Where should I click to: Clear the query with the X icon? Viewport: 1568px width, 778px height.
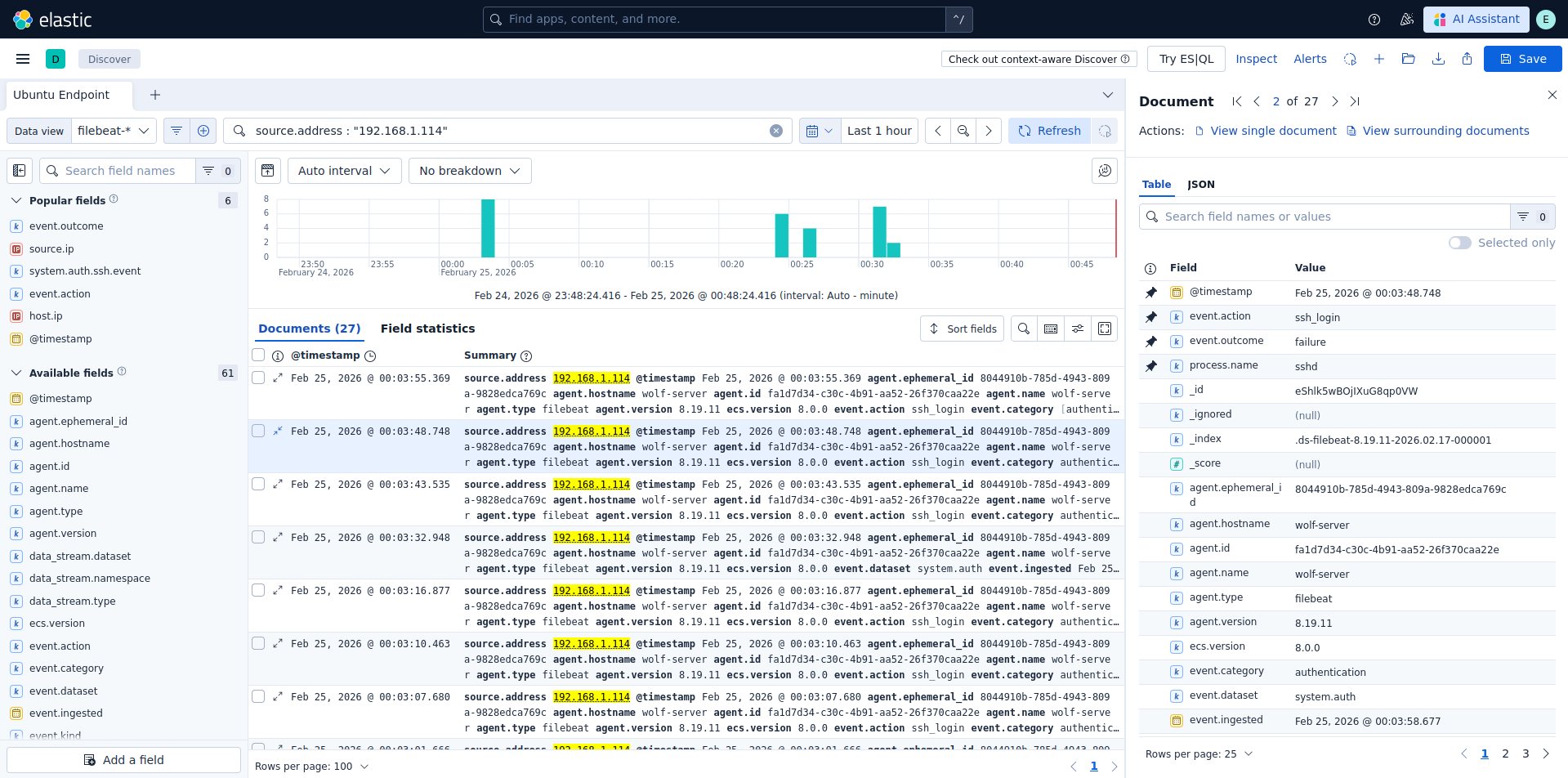pos(776,131)
